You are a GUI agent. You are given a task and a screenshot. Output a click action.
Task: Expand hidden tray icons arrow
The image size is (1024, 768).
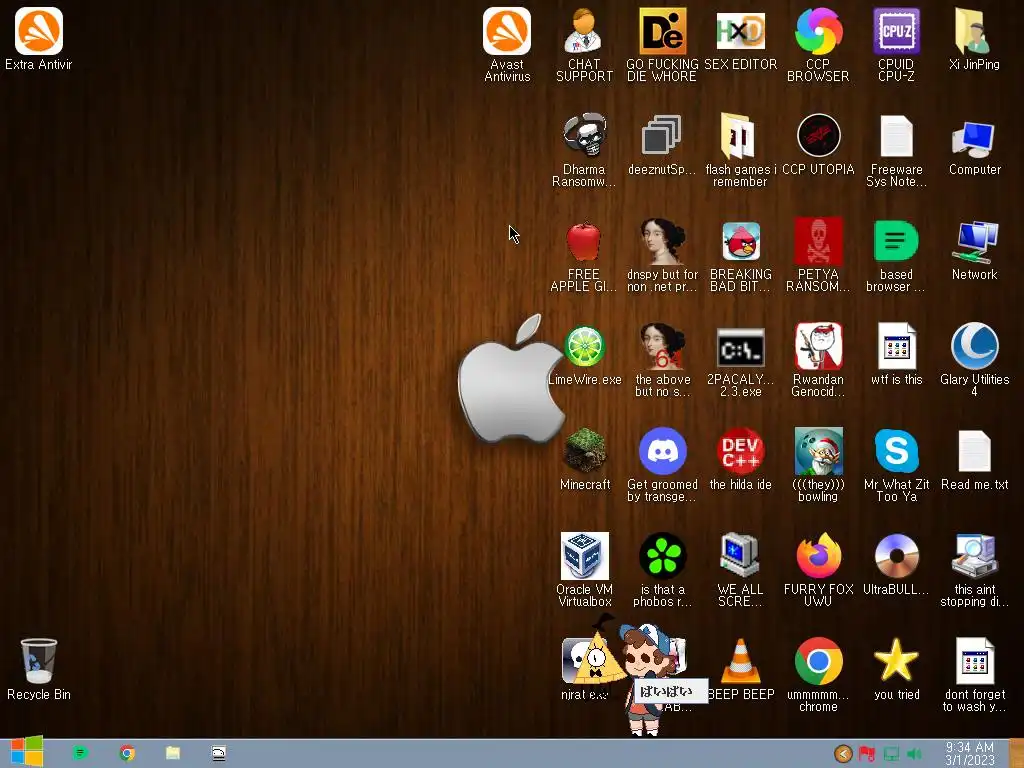[843, 754]
